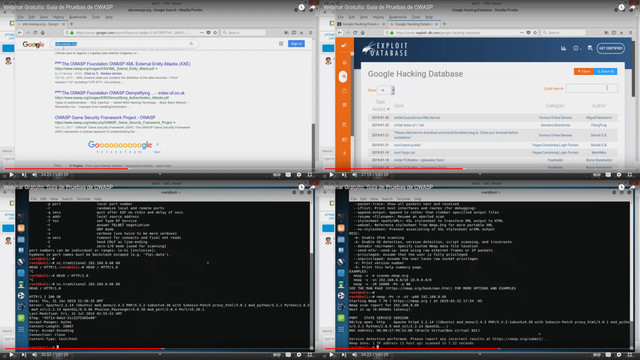Click Watch Later on bottom-right video
The image size is (640, 360).
[621, 187]
